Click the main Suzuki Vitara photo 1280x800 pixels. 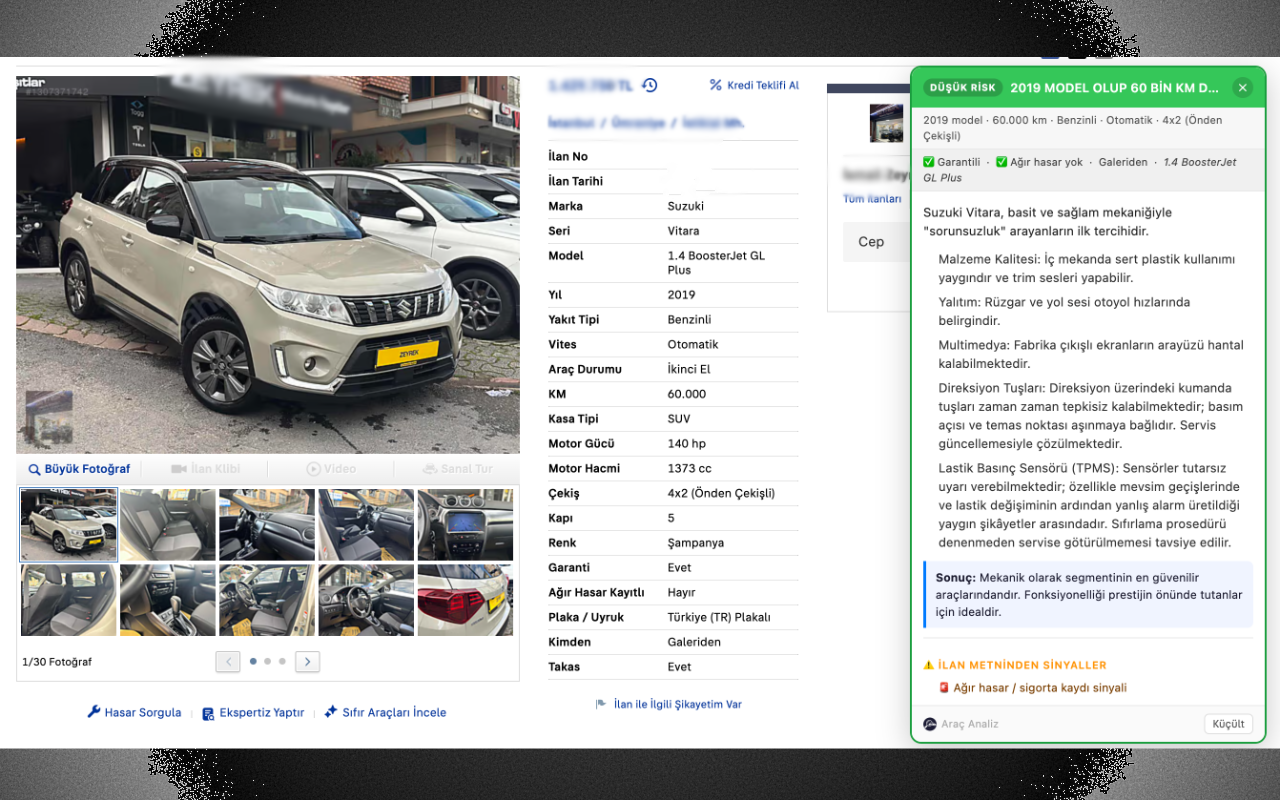click(x=268, y=265)
